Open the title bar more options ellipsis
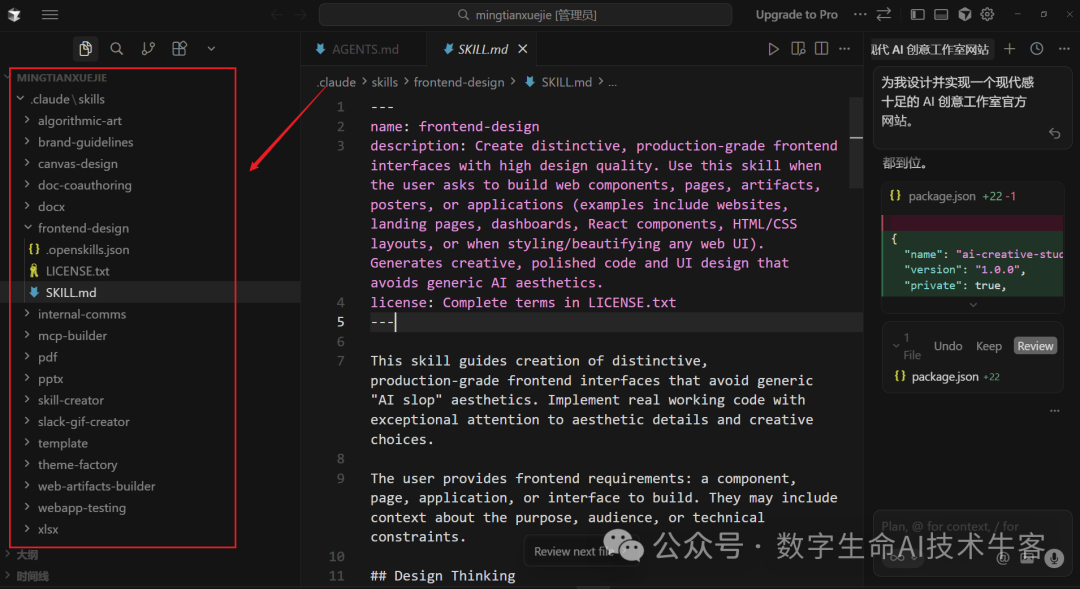The width and height of the screenshot is (1080, 589). [x=860, y=14]
